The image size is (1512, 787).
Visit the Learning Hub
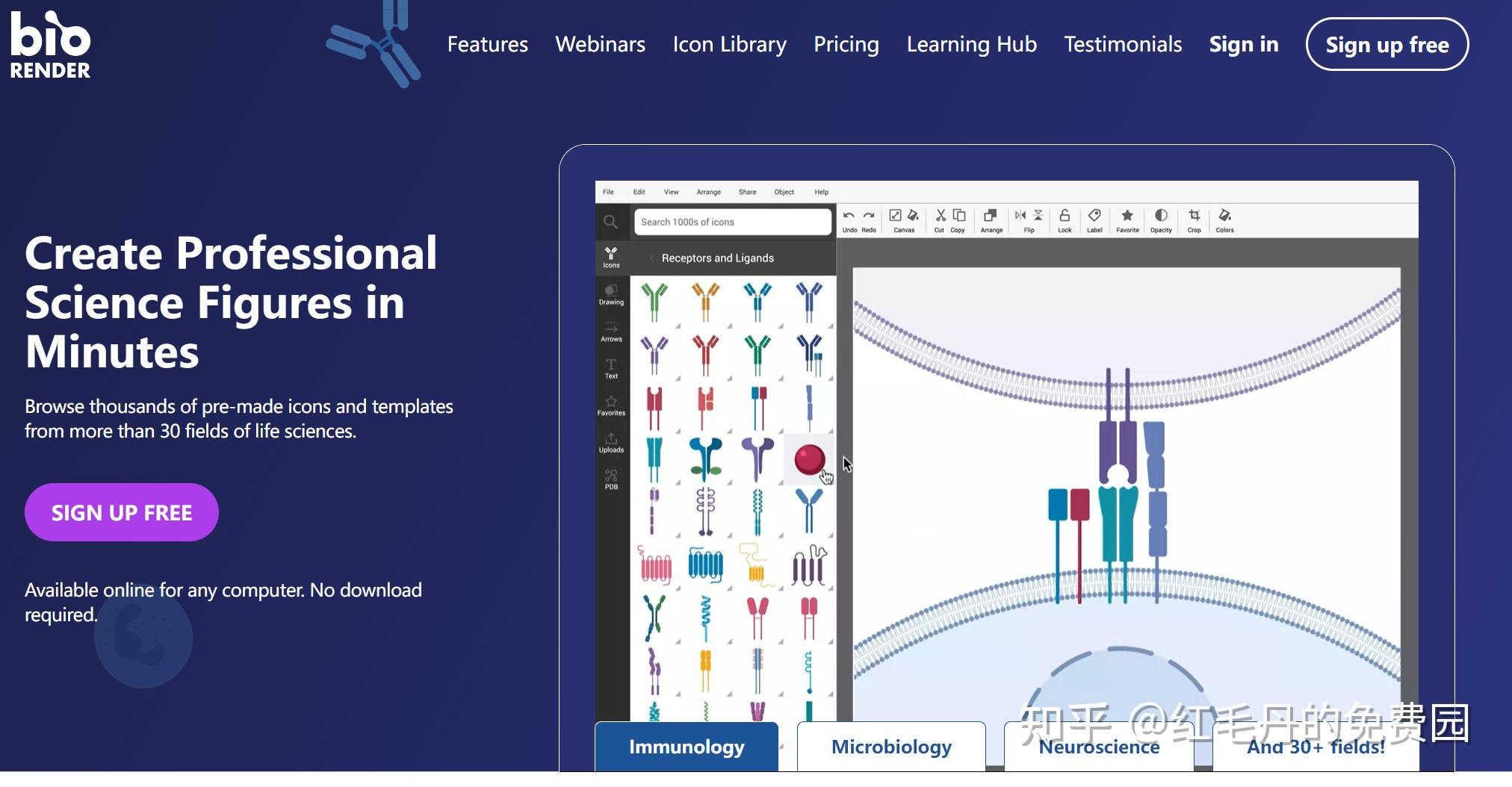point(971,44)
